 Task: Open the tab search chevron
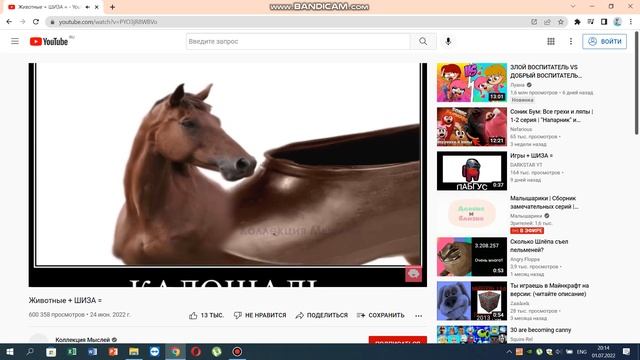(573, 7)
